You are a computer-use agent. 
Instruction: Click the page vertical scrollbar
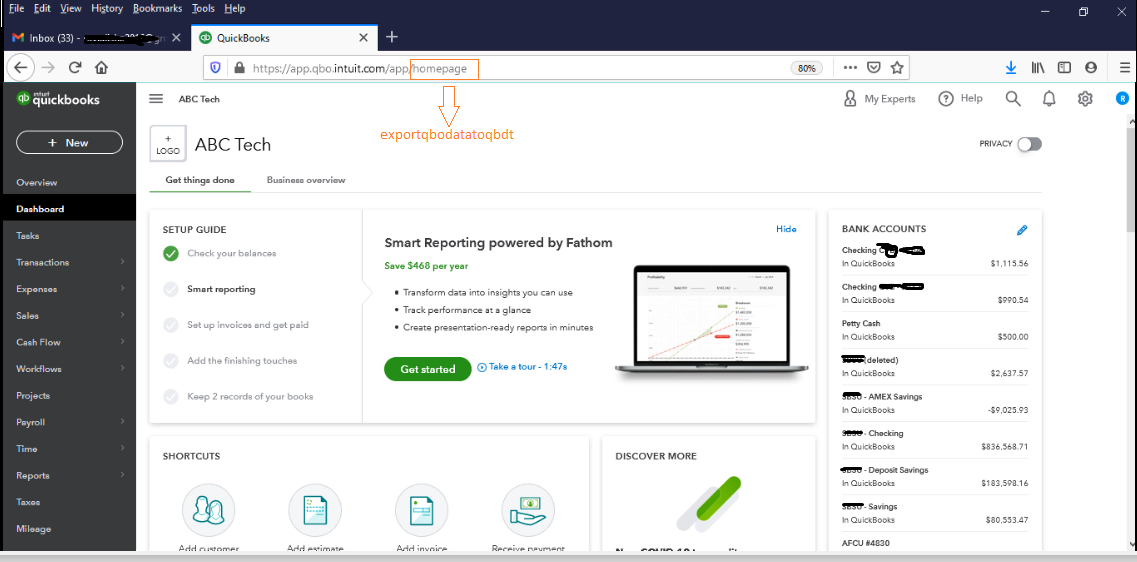click(1130, 181)
